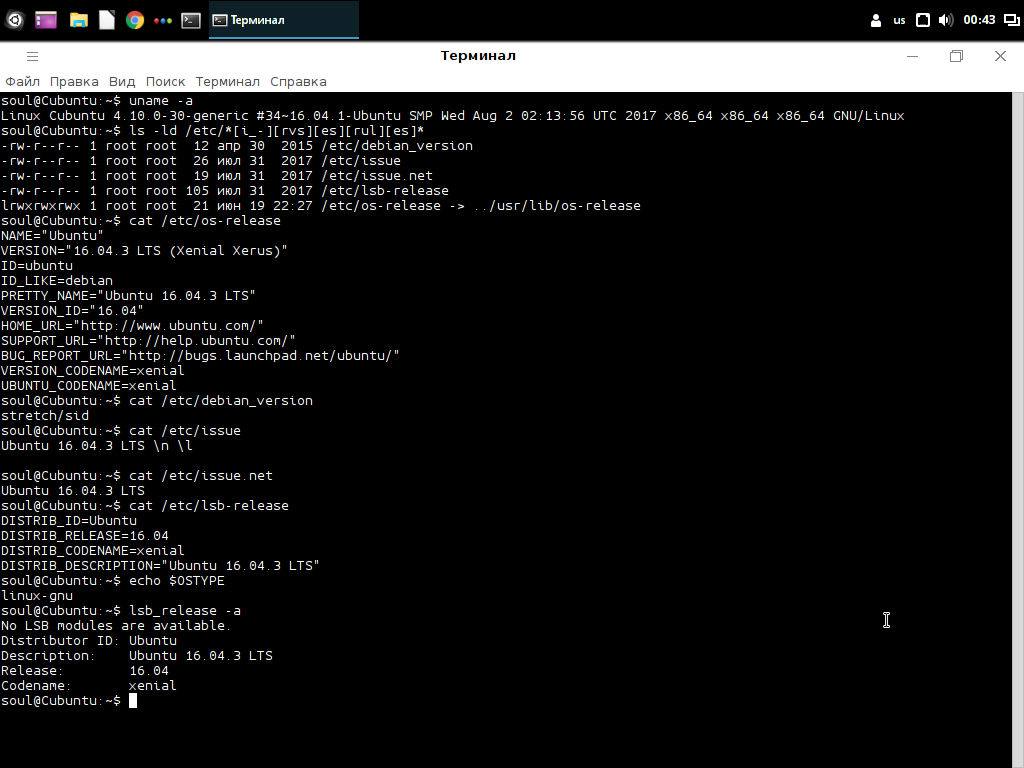Click at the terminal prompt cursor
Viewport: 1024px width, 768px height.
pos(133,701)
